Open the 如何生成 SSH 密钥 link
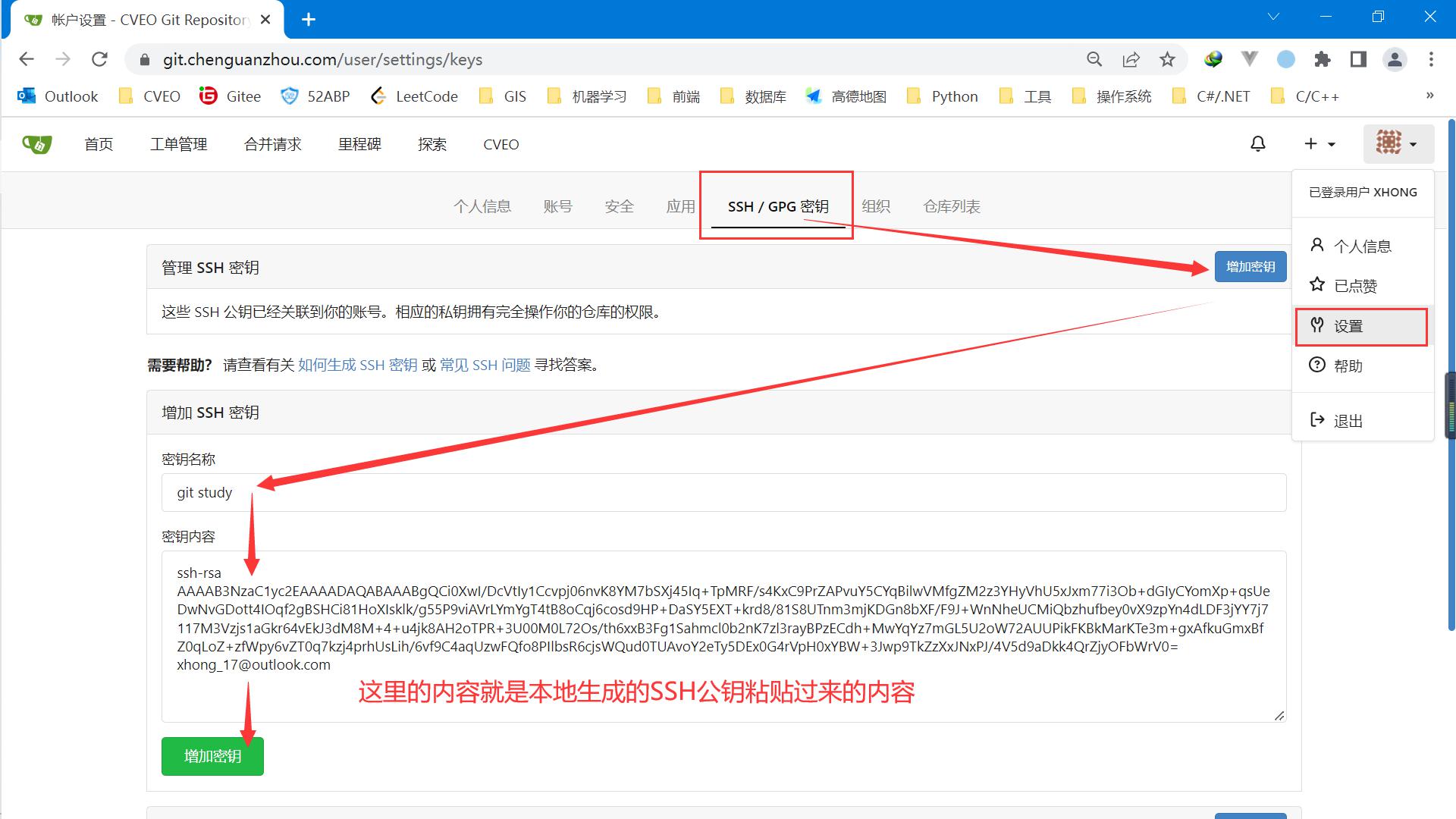Image resolution: width=1456 pixels, height=819 pixels. point(357,365)
